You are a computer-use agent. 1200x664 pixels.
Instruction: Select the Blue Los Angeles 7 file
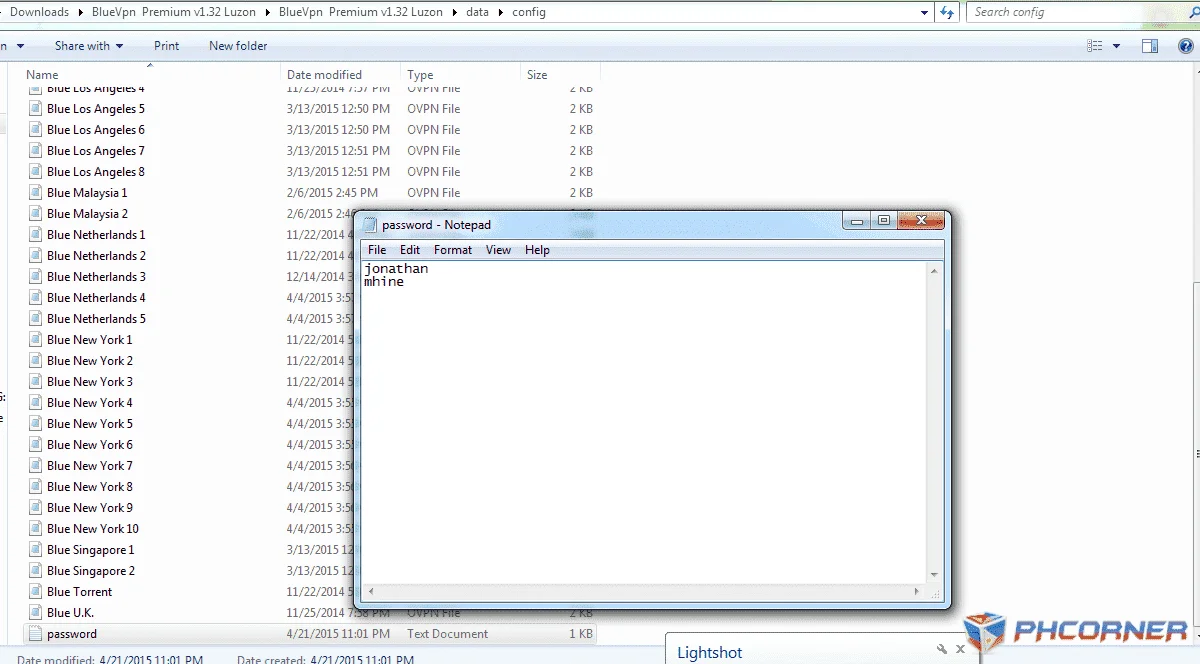[95, 151]
